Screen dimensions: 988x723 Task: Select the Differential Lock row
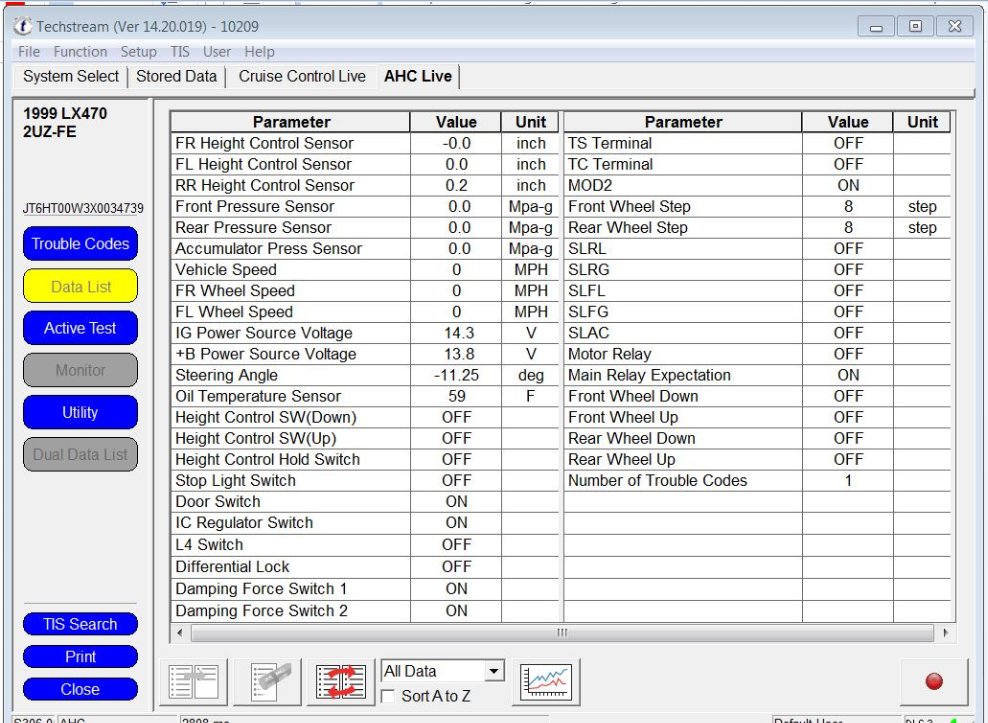click(365, 567)
